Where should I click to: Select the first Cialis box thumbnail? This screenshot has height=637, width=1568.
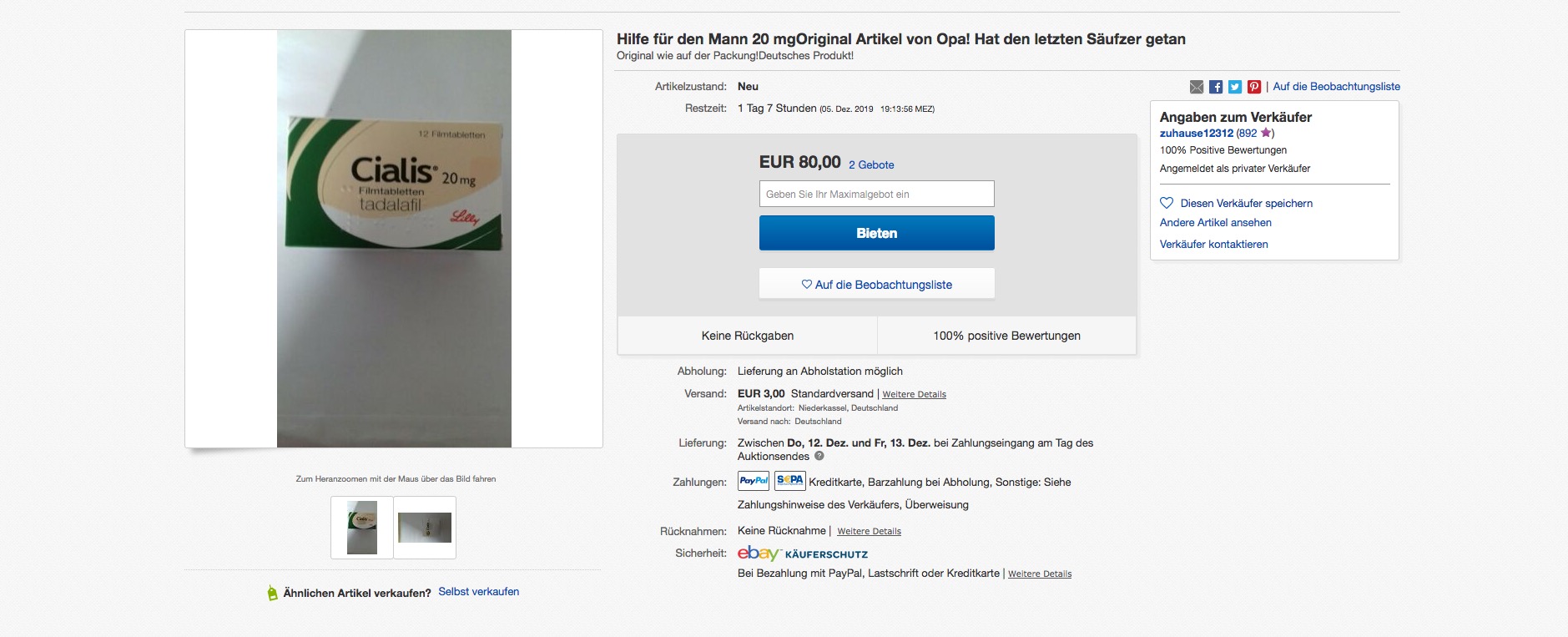362,528
